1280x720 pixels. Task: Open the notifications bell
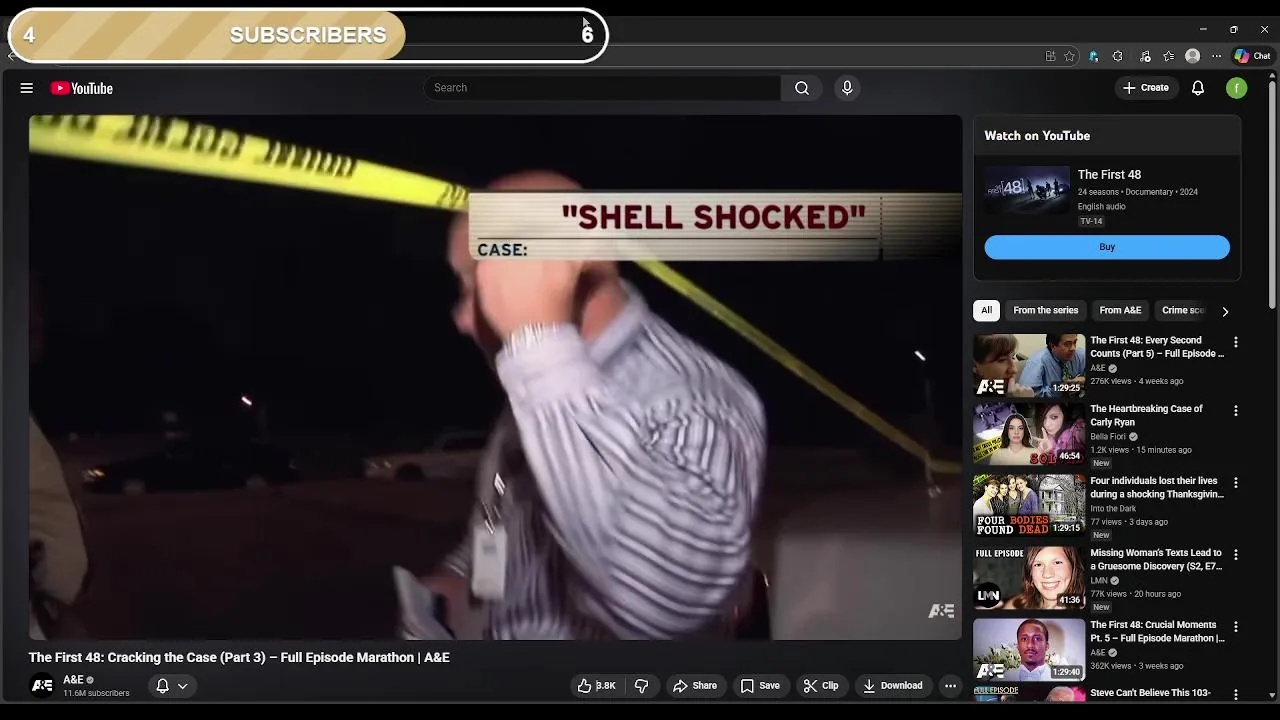[x=1198, y=88]
